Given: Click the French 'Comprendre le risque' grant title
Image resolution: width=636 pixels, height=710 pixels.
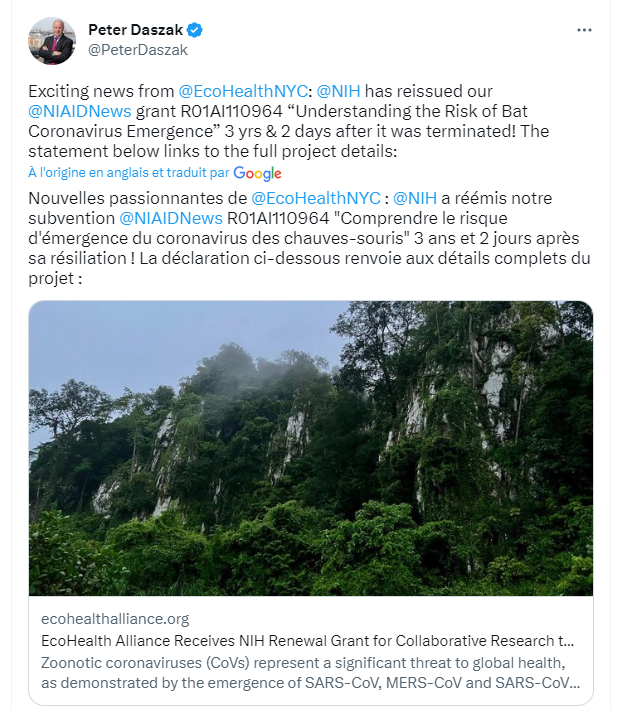Looking at the screenshot, I should pyautogui.click(x=400, y=218).
